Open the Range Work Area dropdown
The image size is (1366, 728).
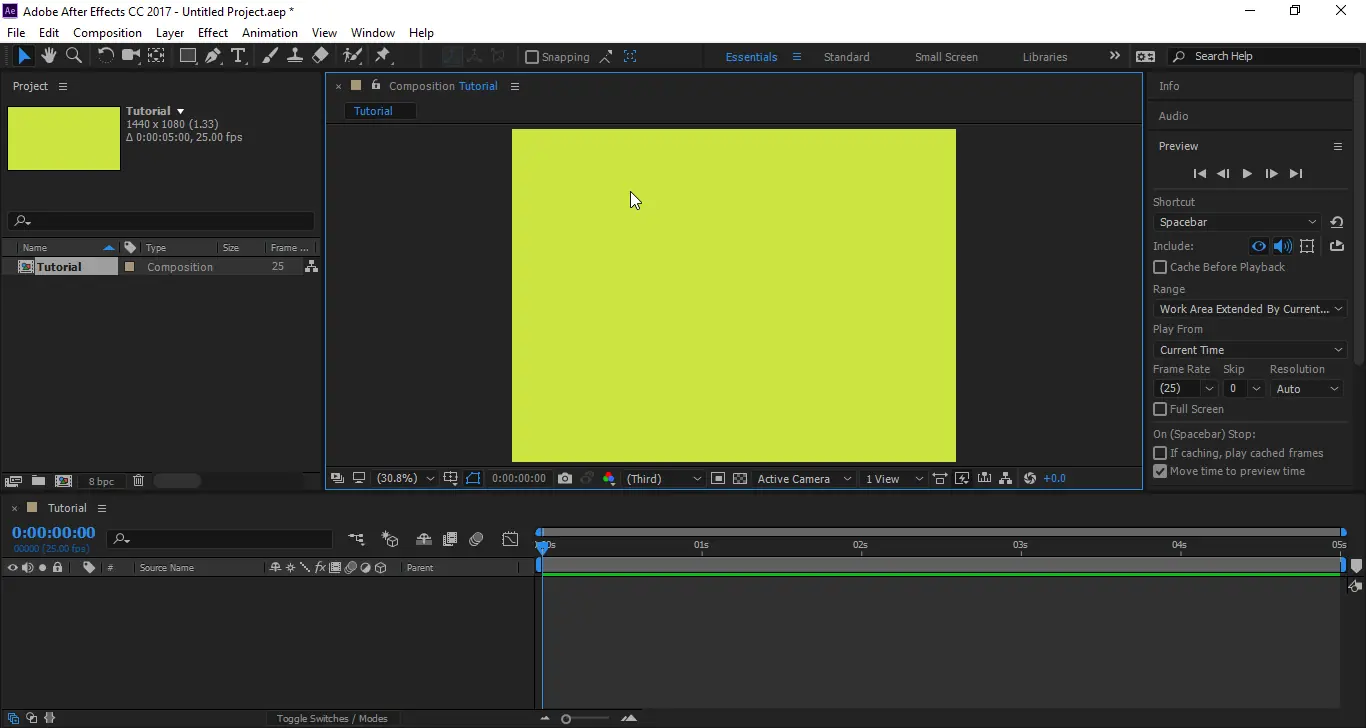(1250, 309)
